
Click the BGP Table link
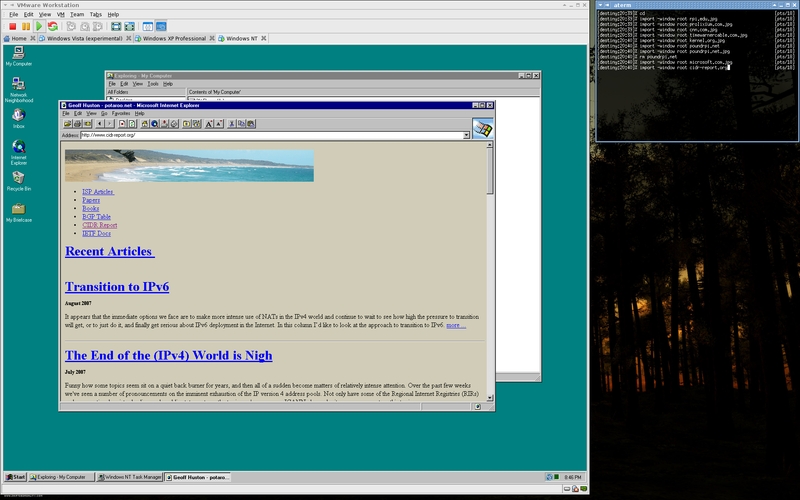(x=96, y=217)
